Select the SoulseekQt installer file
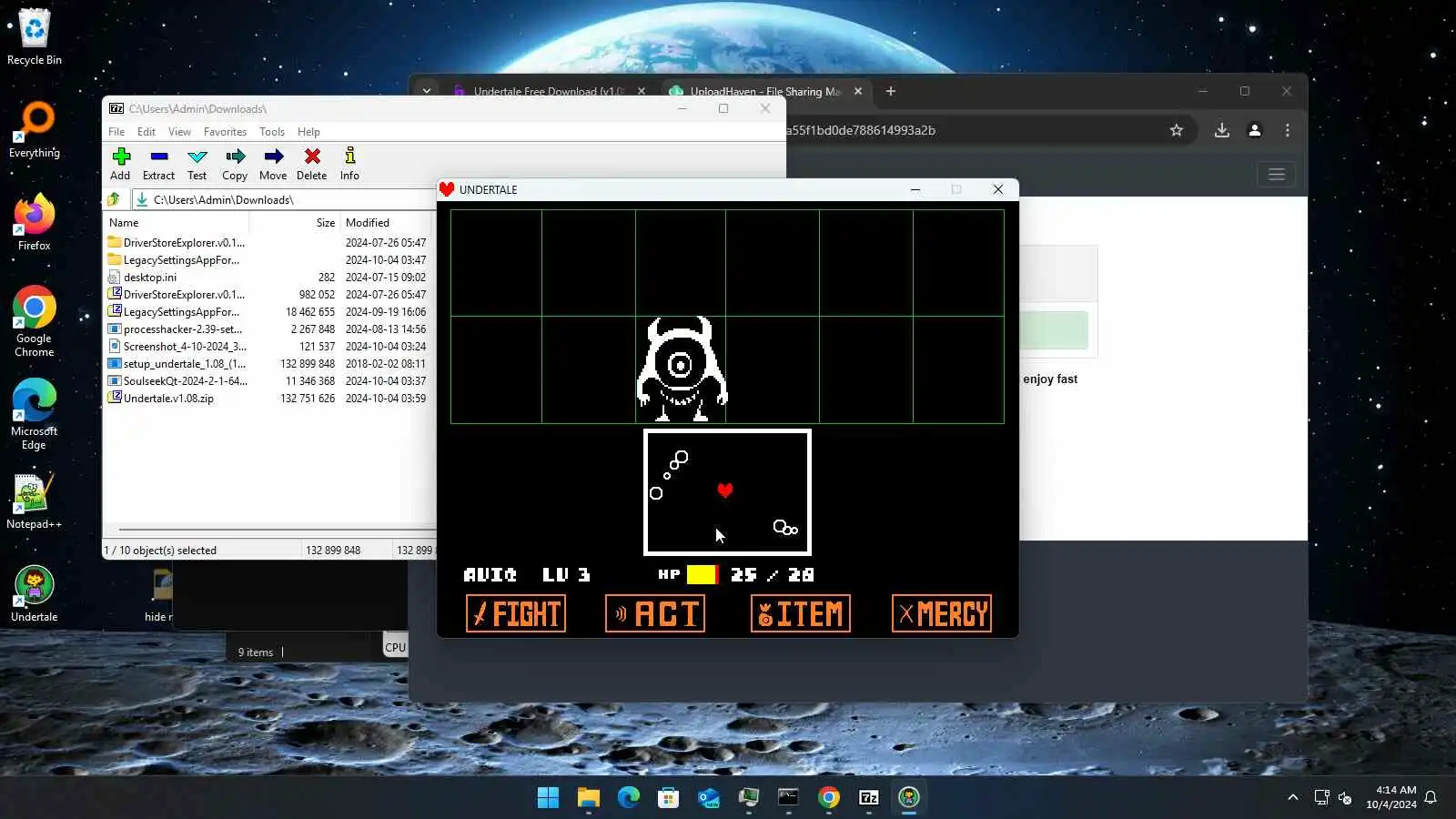The height and width of the screenshot is (819, 1456). click(268, 381)
